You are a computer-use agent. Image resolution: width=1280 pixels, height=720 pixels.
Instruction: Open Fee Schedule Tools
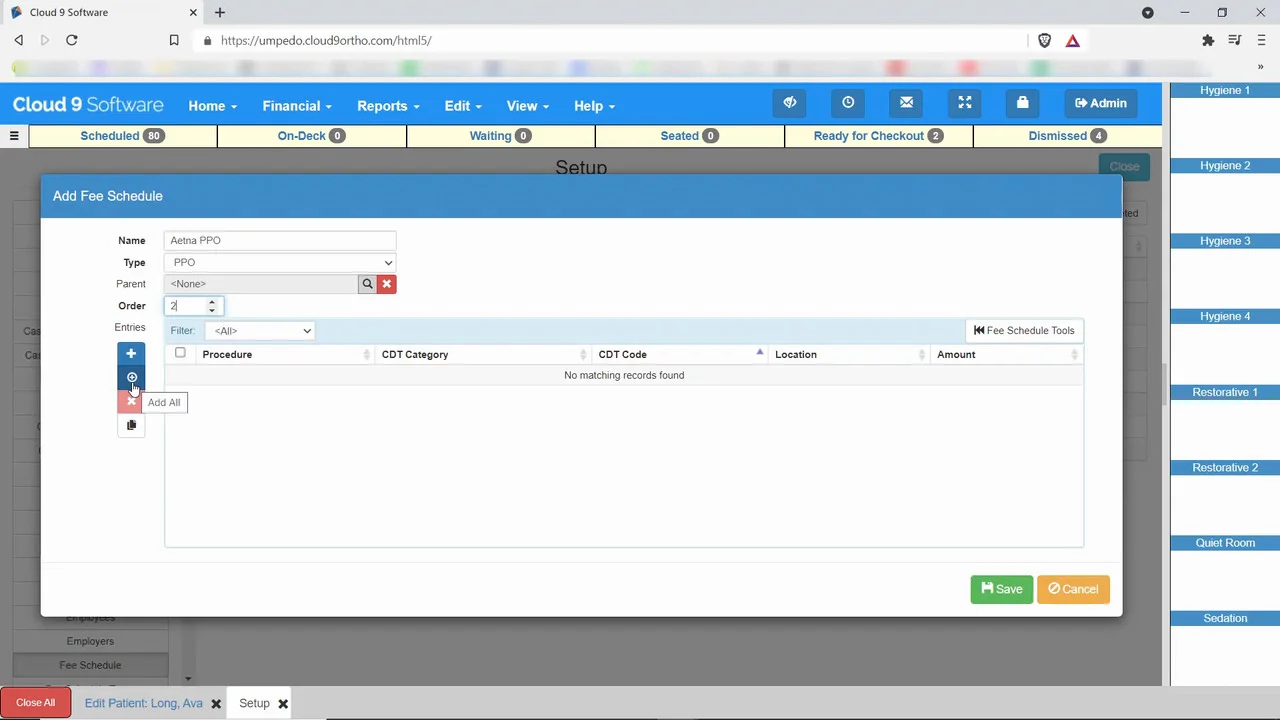(1023, 331)
